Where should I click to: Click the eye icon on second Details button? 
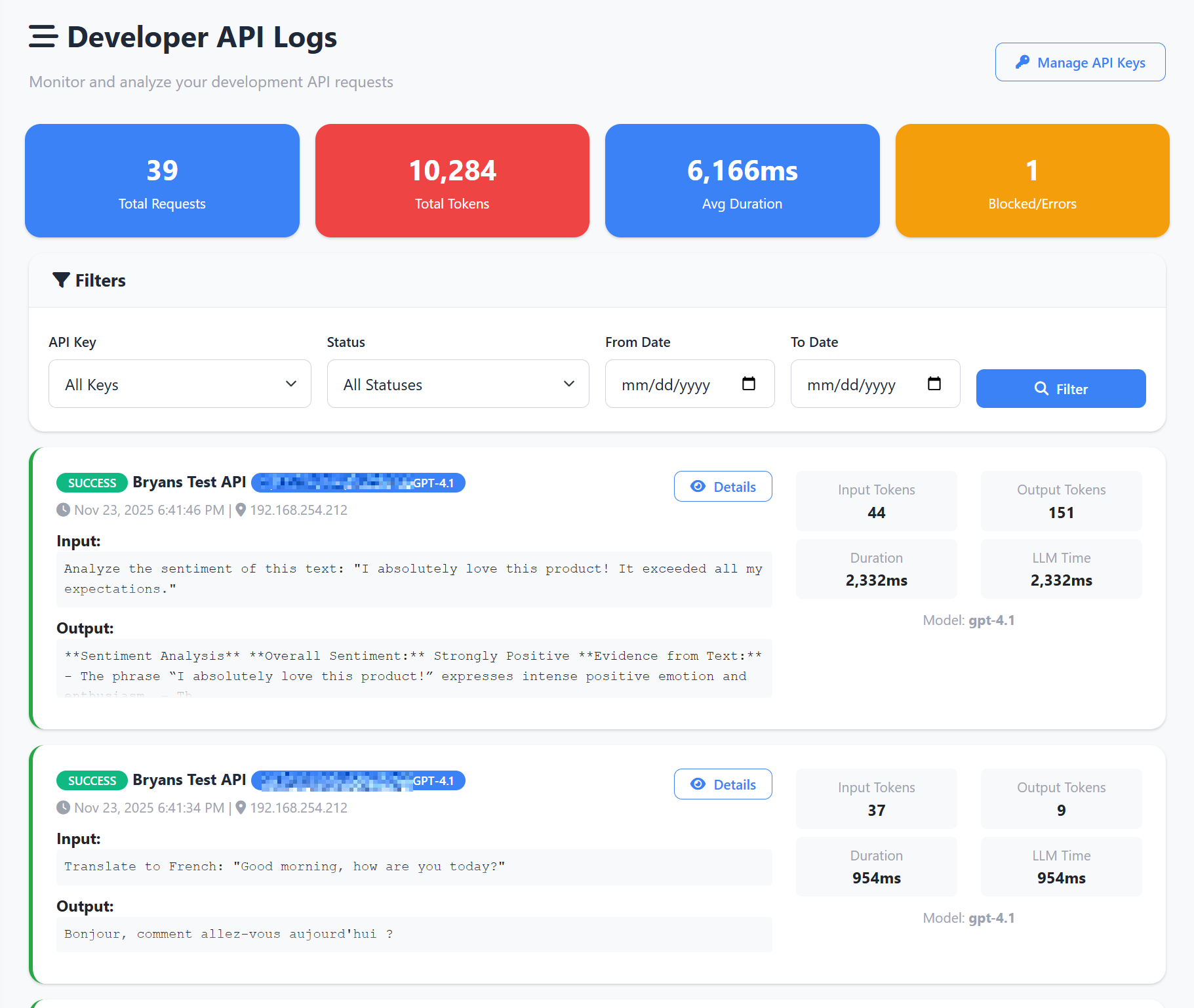click(698, 784)
